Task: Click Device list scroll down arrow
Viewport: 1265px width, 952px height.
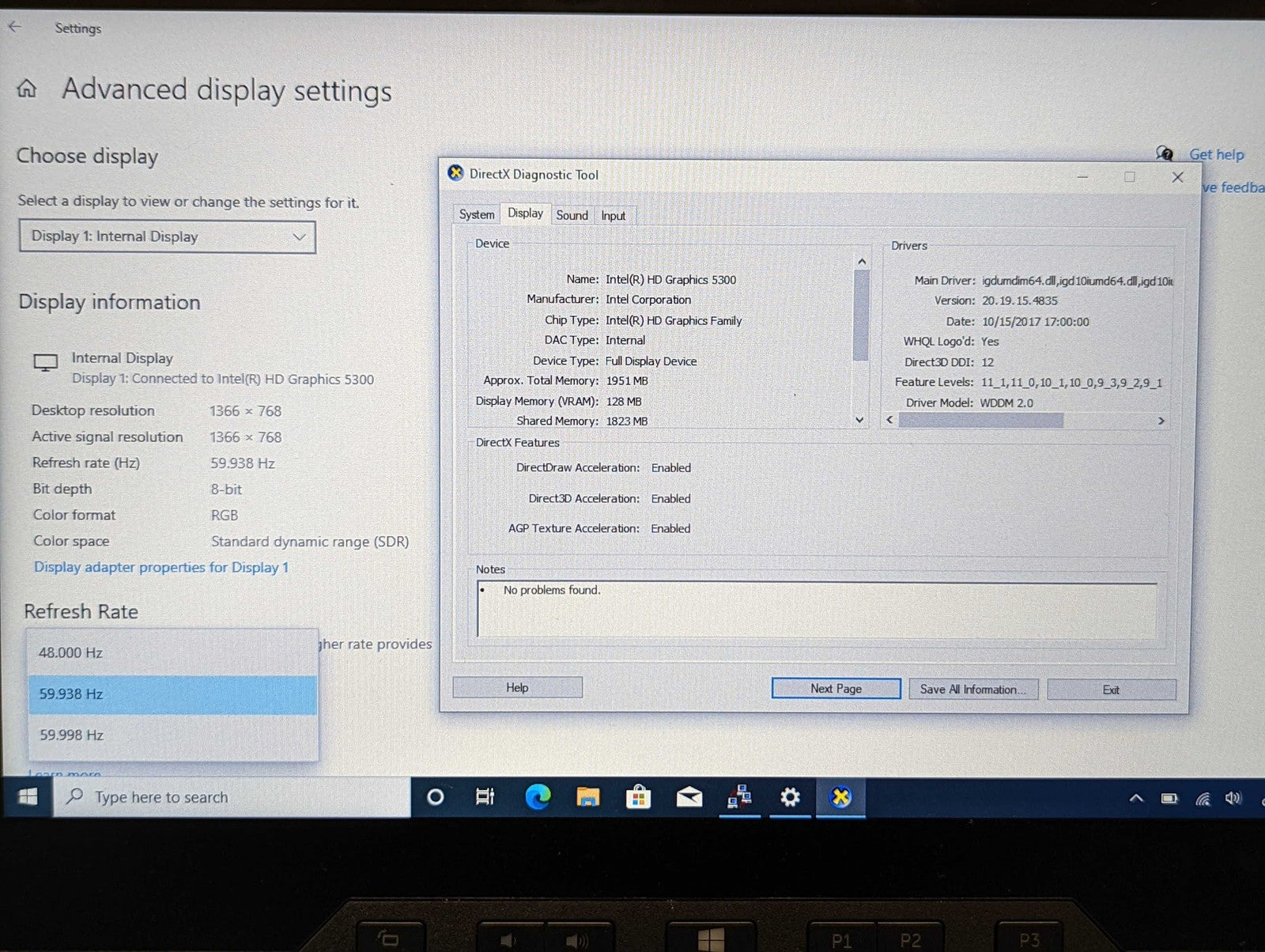Action: [860, 420]
